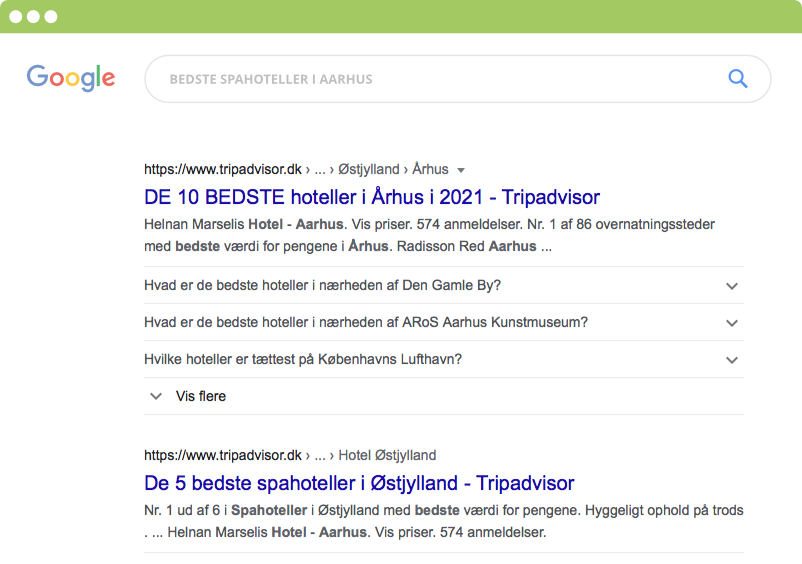Open 'De 5 bedste spahoteller i Østjylland' result
802x564 pixels.
[359, 483]
